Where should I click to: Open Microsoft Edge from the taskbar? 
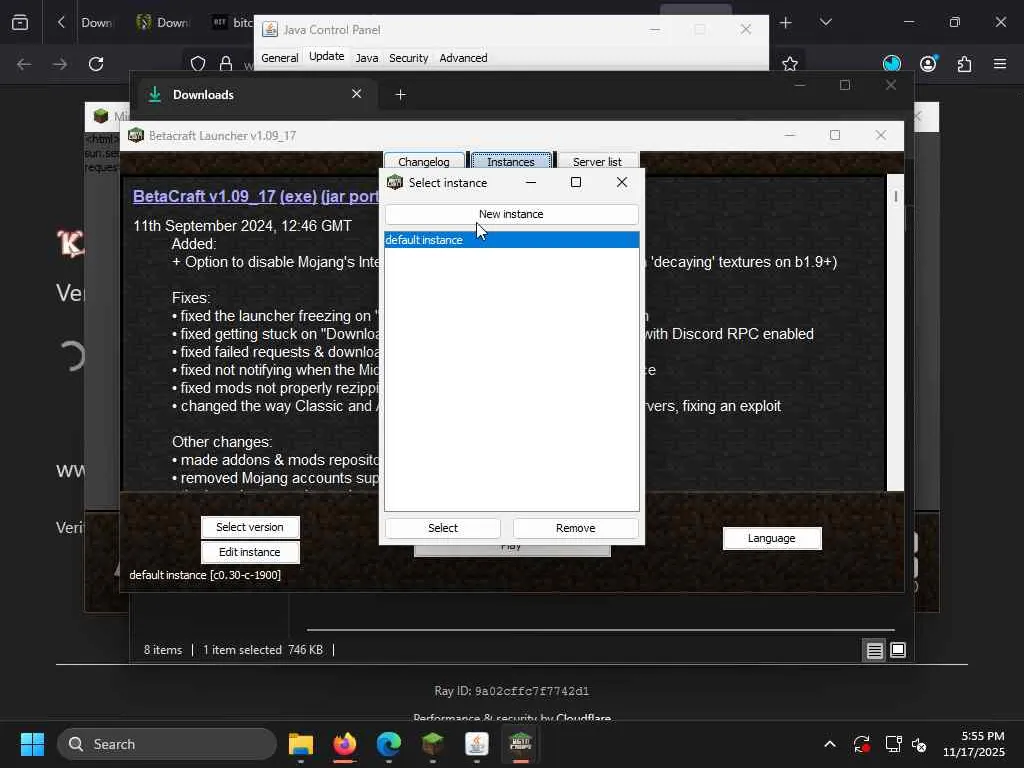(x=389, y=744)
